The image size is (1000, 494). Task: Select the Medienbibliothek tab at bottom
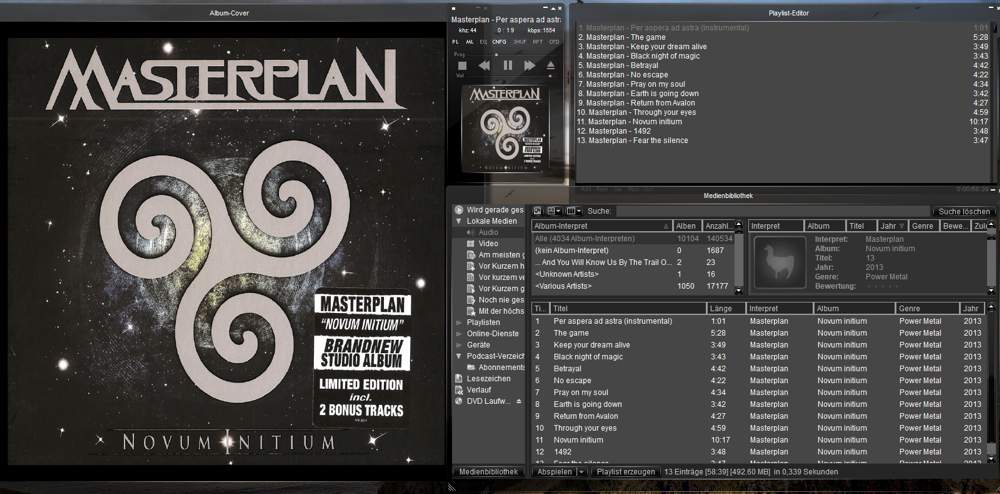click(489, 471)
